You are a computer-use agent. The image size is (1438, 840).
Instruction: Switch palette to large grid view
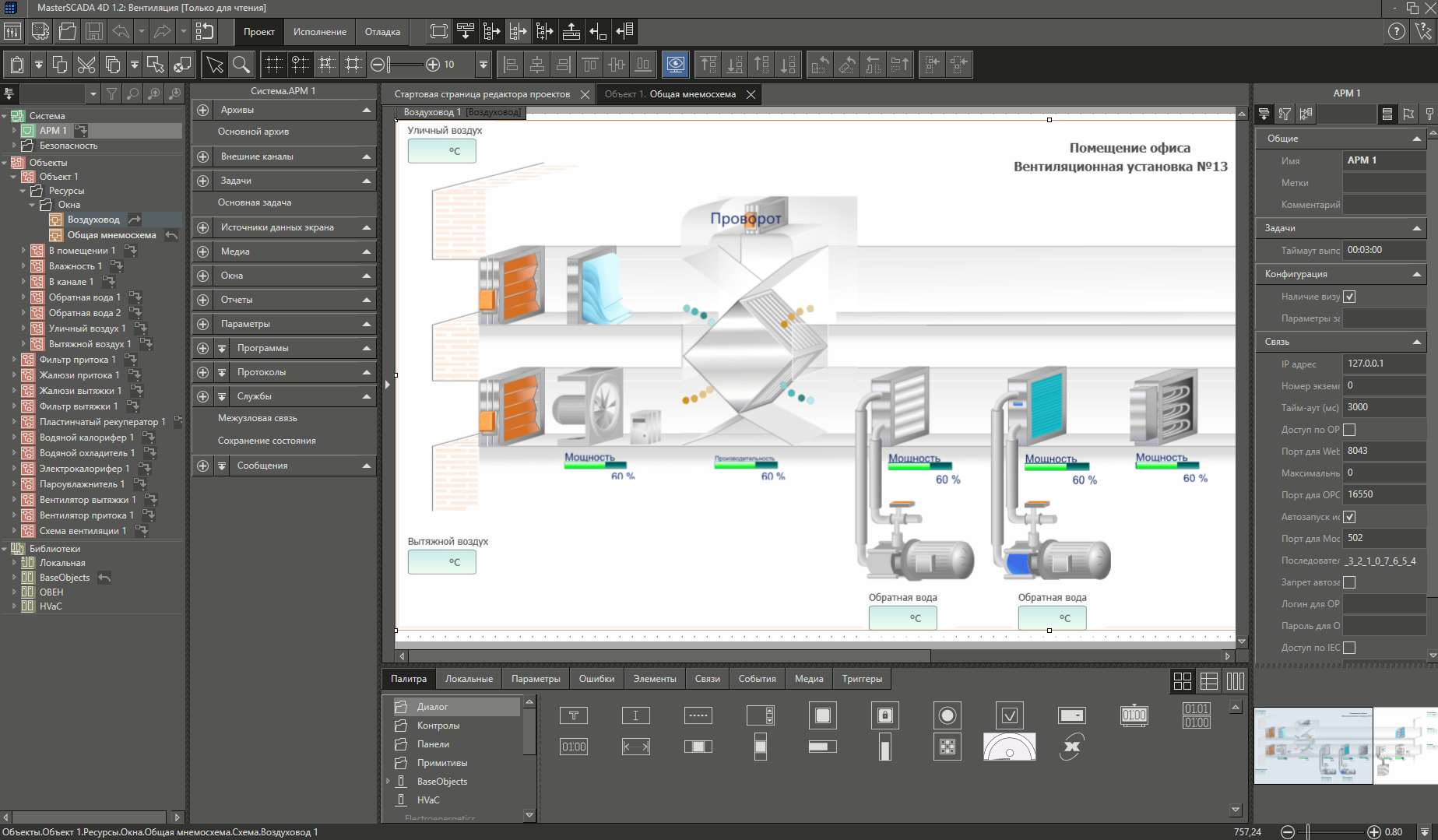coord(1182,681)
